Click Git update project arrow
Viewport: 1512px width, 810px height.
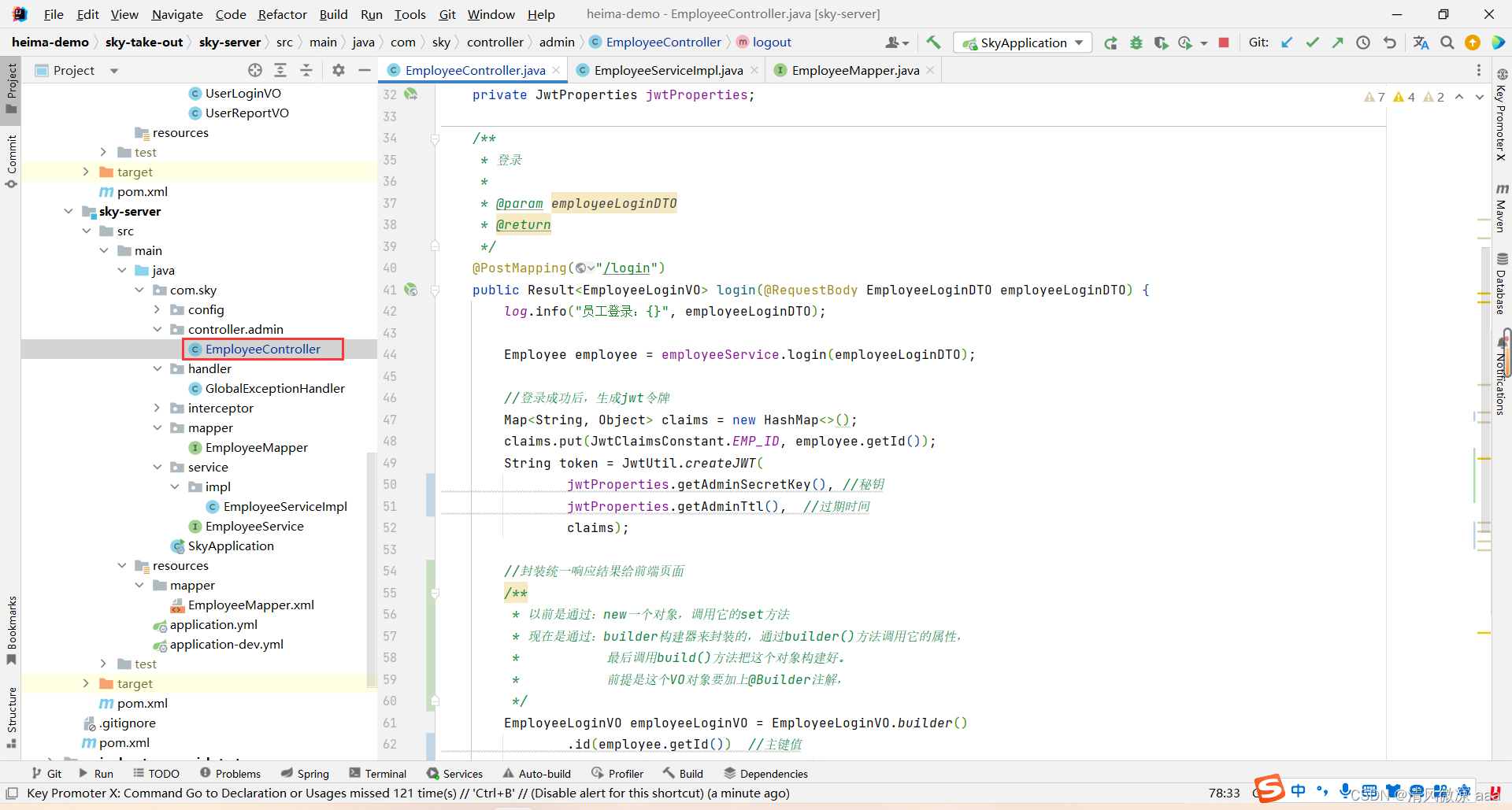click(x=1287, y=43)
